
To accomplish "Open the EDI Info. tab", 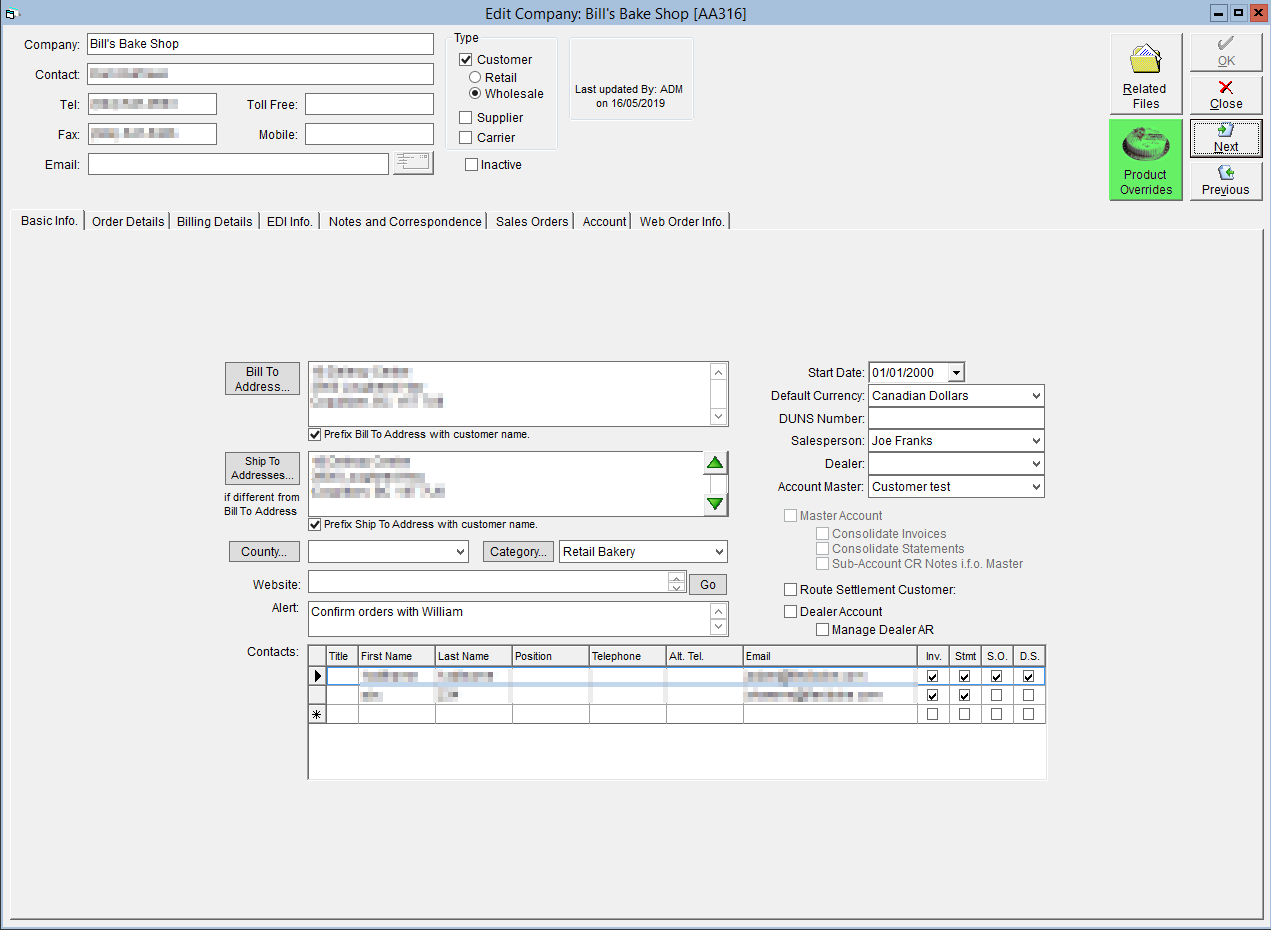I will [x=290, y=222].
